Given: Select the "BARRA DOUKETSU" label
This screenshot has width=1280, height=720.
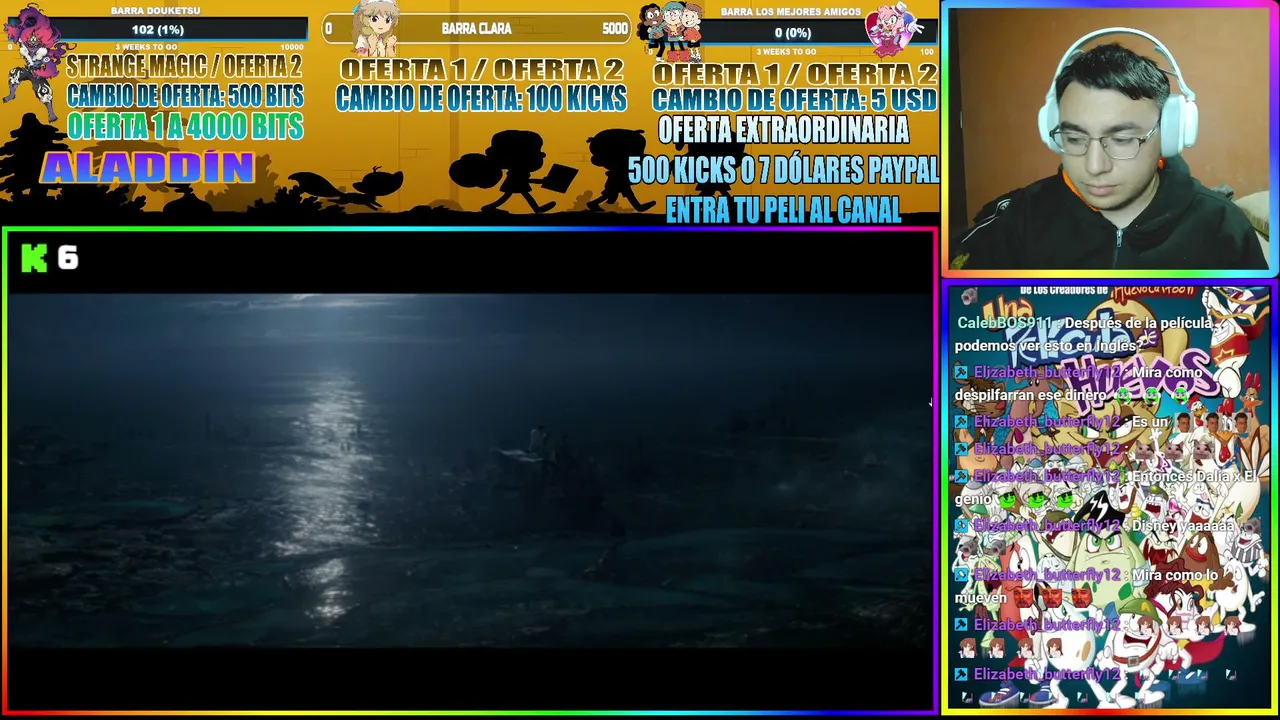Looking at the screenshot, I should [157, 10].
